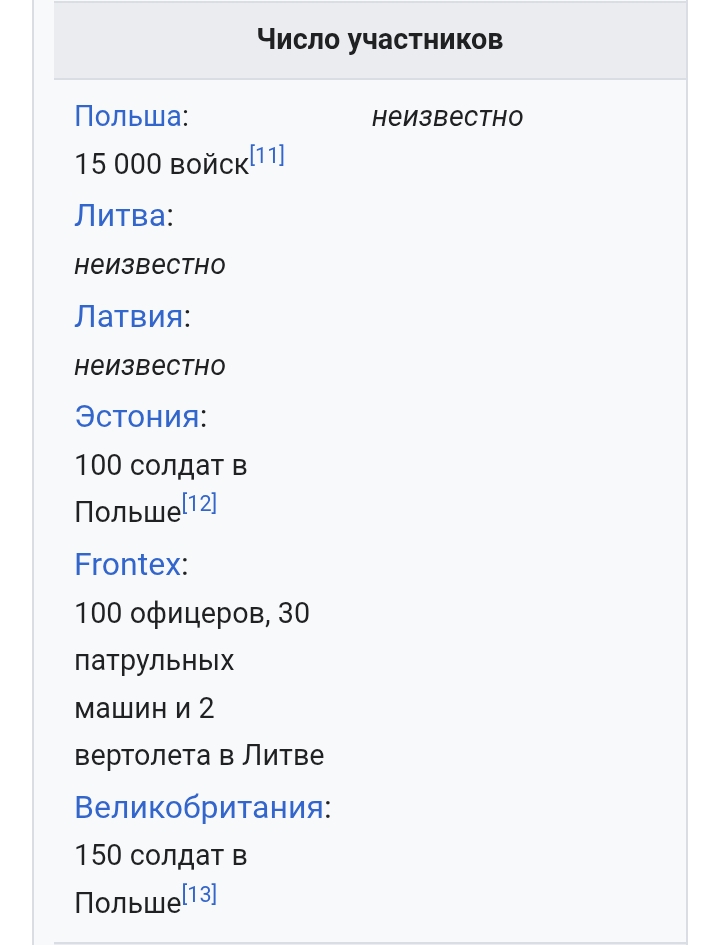The width and height of the screenshot is (720, 945).
Task: Open the Великобритания link
Action: 199,807
